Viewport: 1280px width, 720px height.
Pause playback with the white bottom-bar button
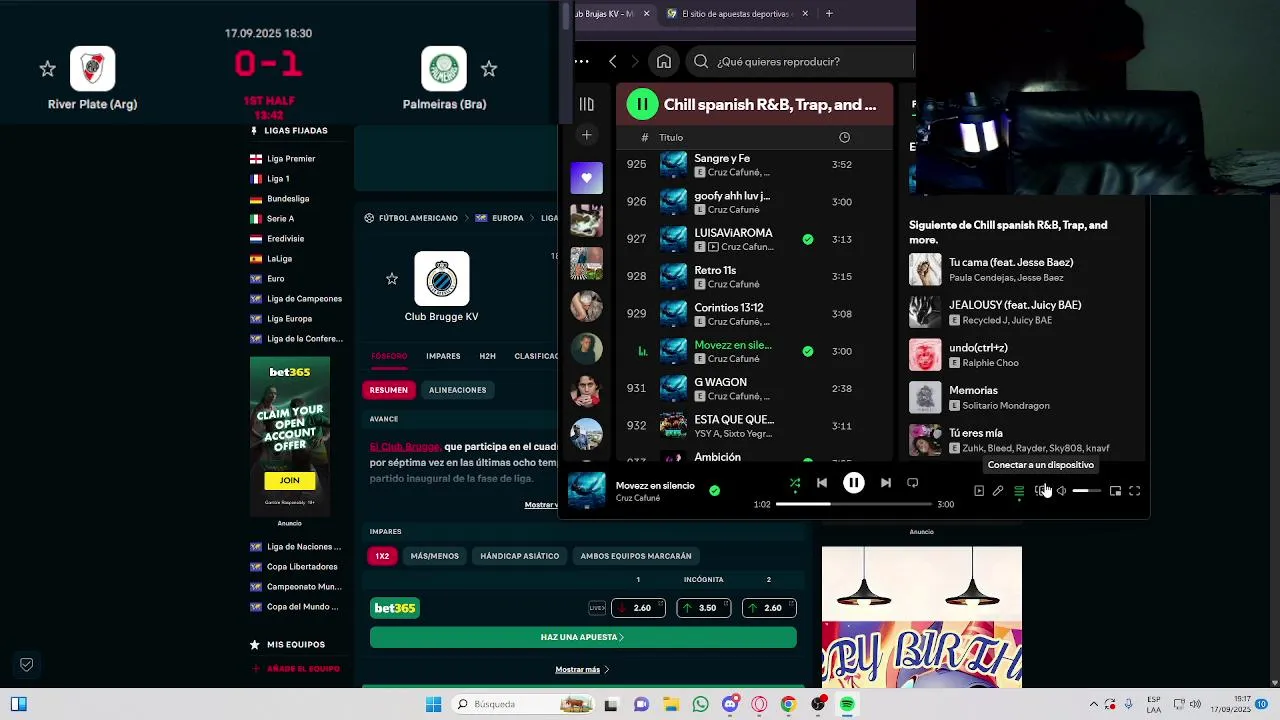click(x=854, y=483)
